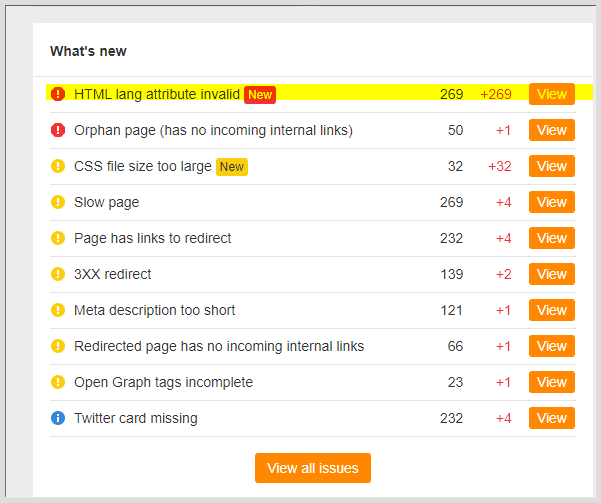Click warning icon for Page has links to redirect
This screenshot has height=503, width=601.
(x=58, y=238)
